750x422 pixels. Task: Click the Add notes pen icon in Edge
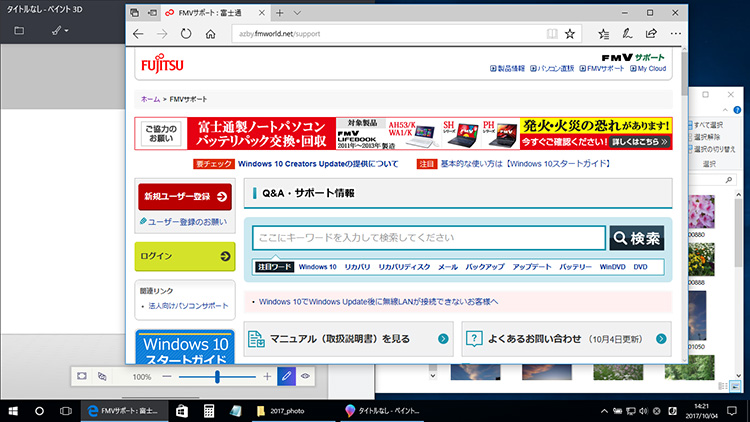coord(625,33)
